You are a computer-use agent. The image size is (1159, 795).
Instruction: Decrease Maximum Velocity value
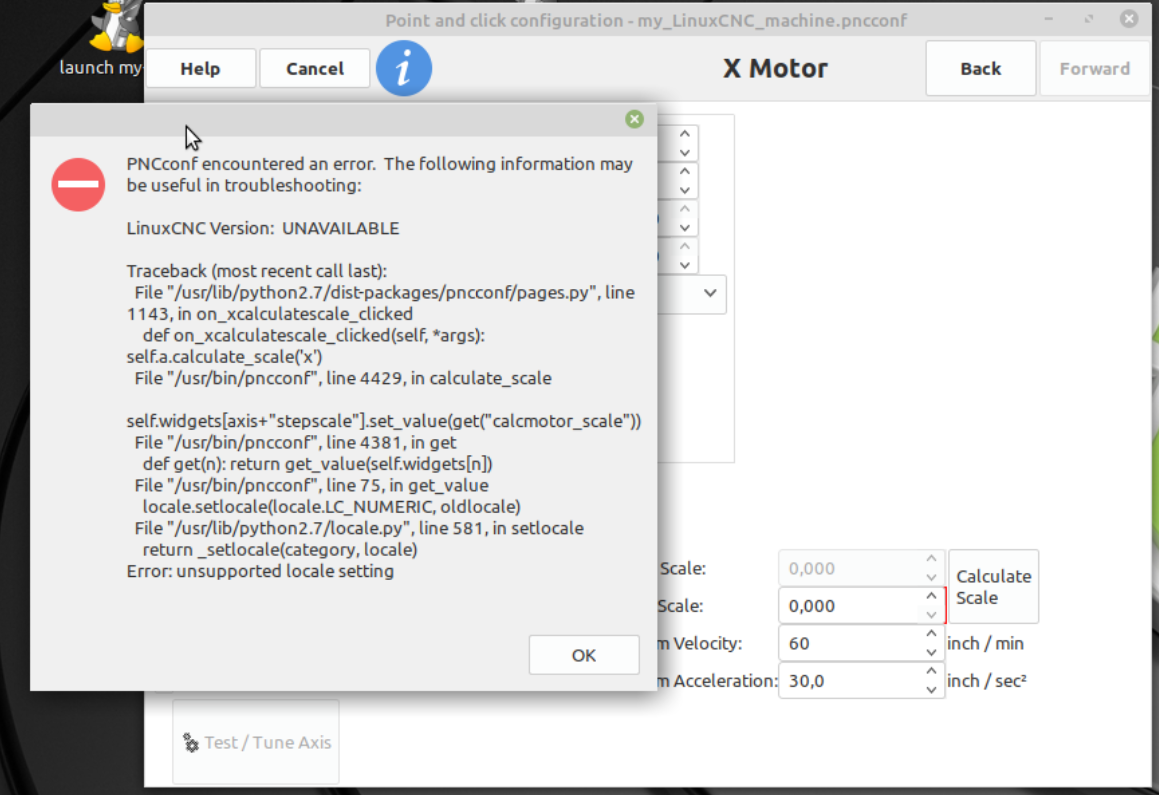(x=931, y=652)
